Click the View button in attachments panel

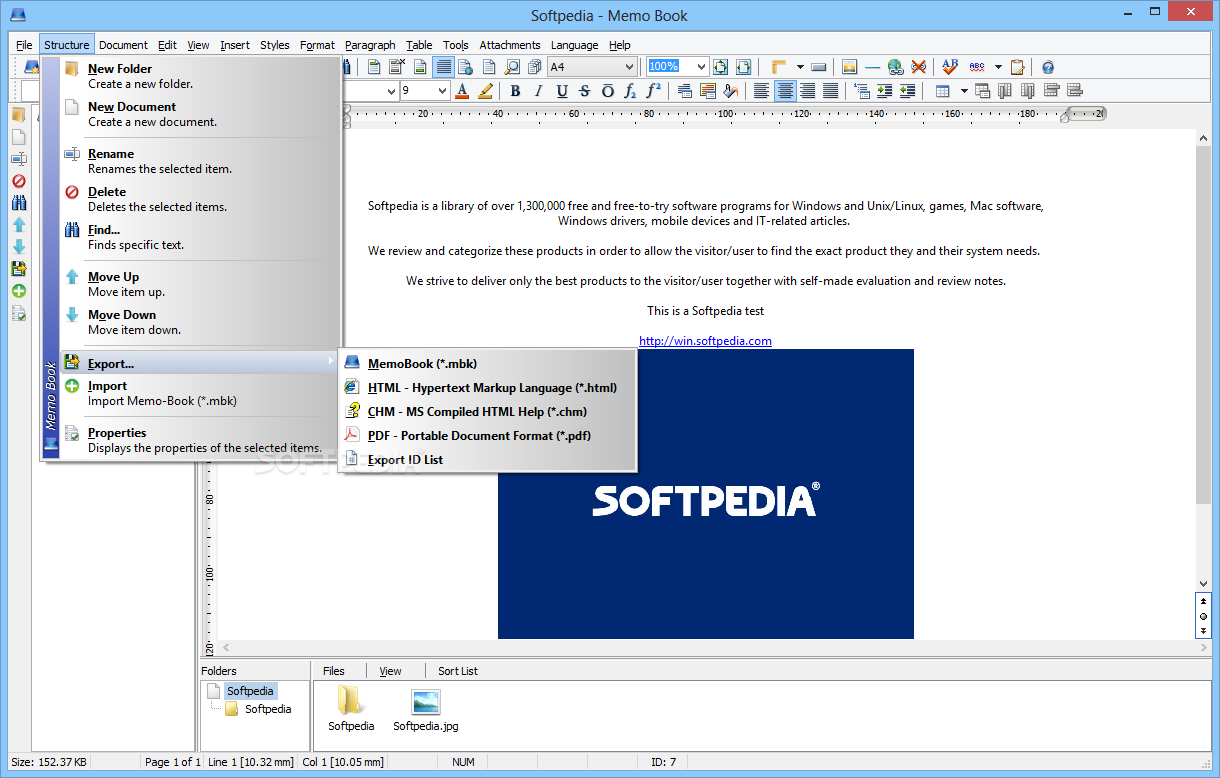[x=390, y=671]
